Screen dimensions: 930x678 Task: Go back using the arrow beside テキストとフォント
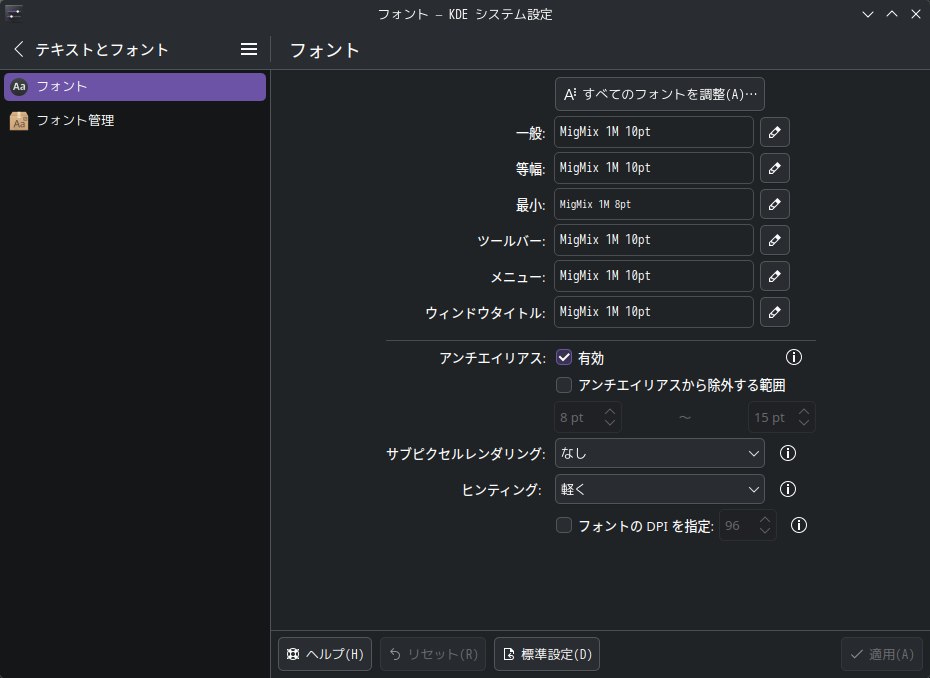18,49
